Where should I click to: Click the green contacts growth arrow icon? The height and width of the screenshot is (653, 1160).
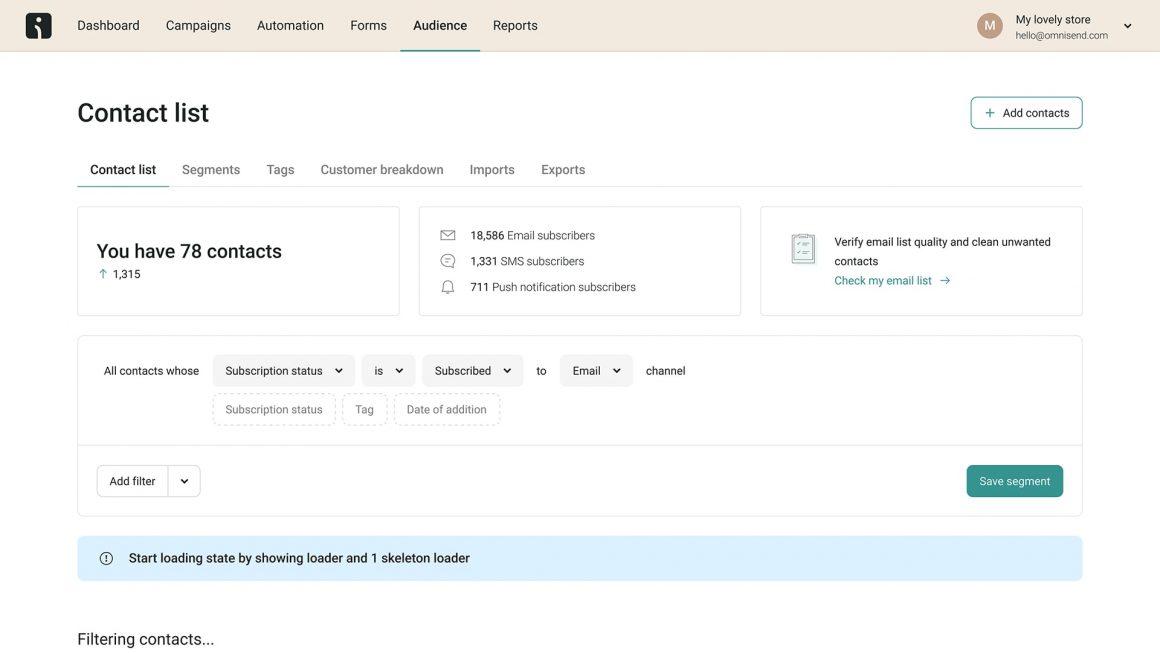pyautogui.click(x=102, y=274)
